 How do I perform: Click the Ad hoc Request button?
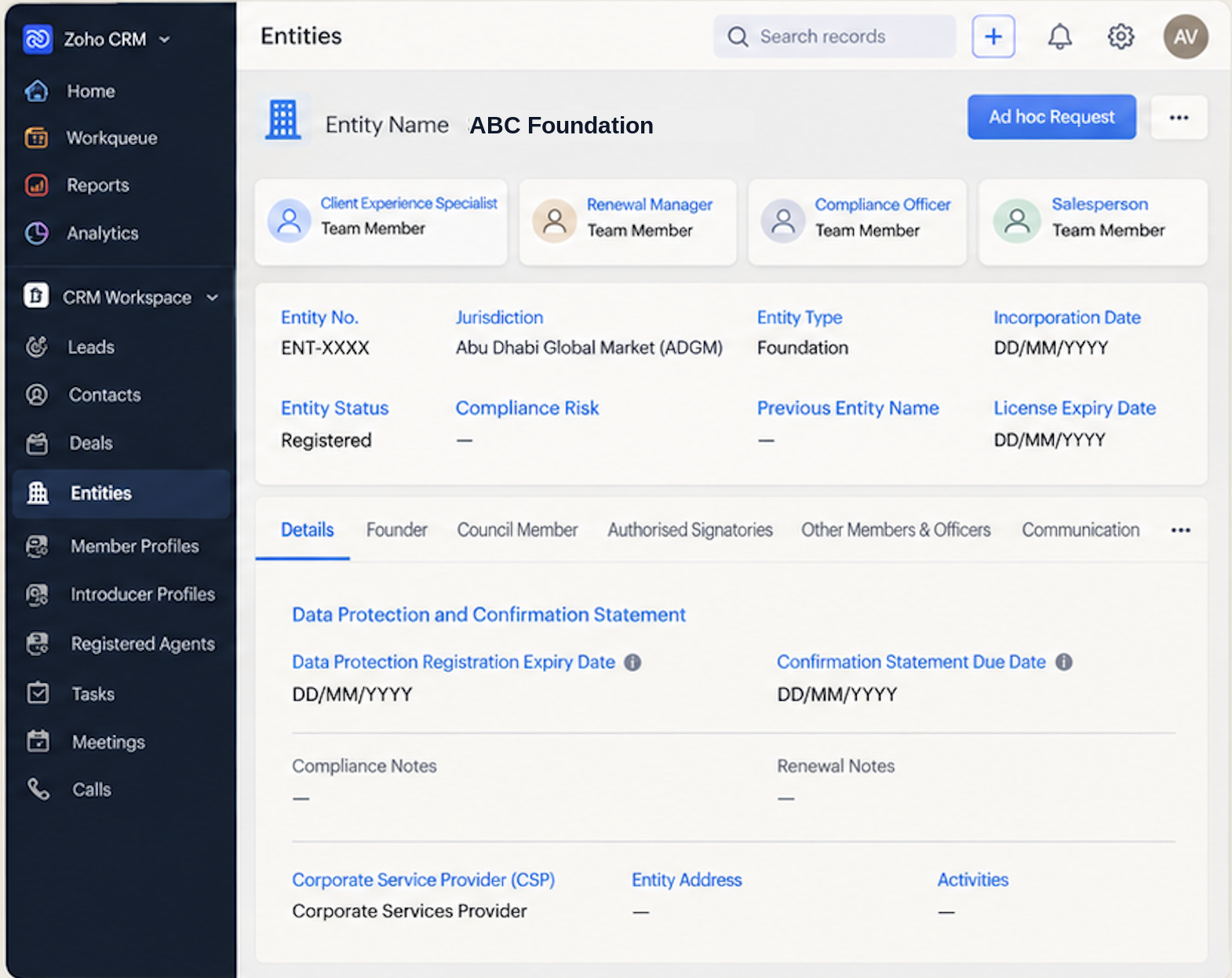pyautogui.click(x=1052, y=117)
